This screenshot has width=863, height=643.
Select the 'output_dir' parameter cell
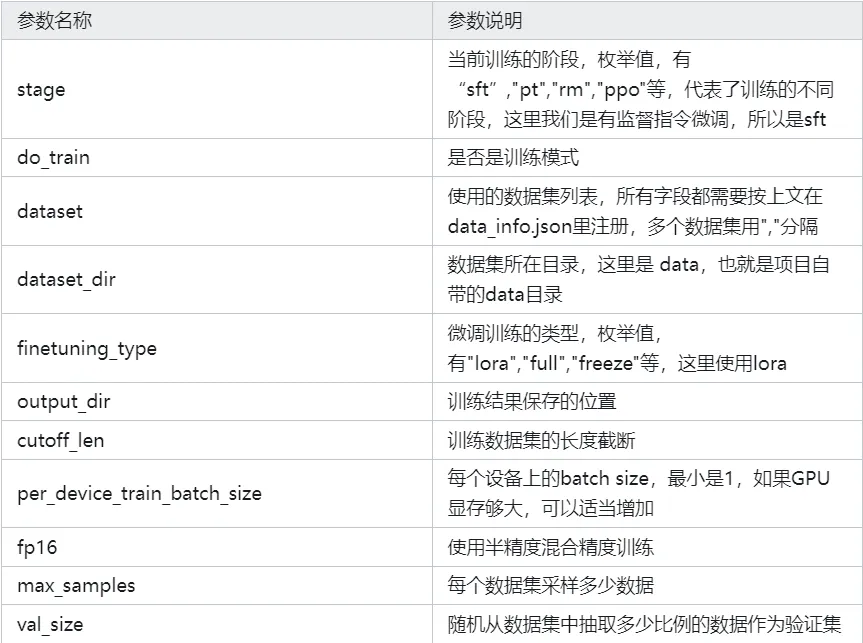tap(217, 402)
